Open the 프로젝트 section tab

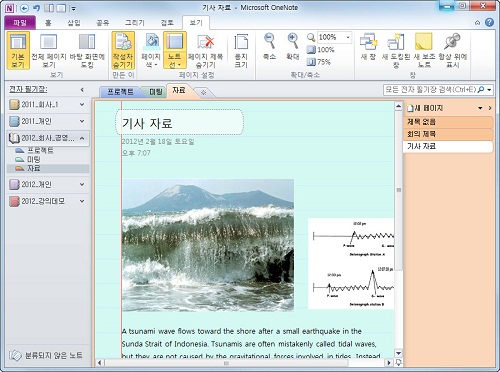120,92
